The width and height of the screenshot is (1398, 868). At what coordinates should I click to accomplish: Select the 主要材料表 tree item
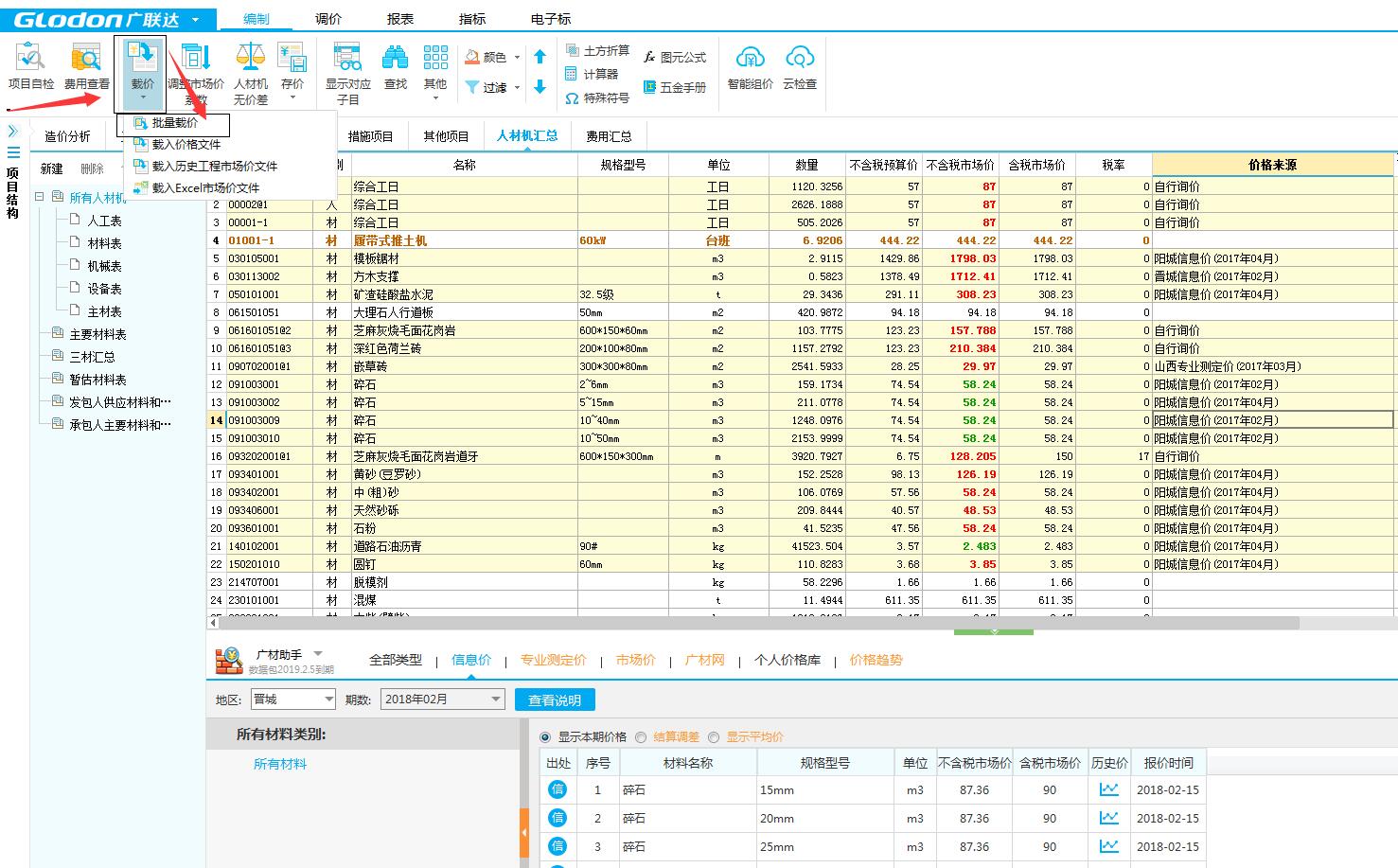coord(97,334)
